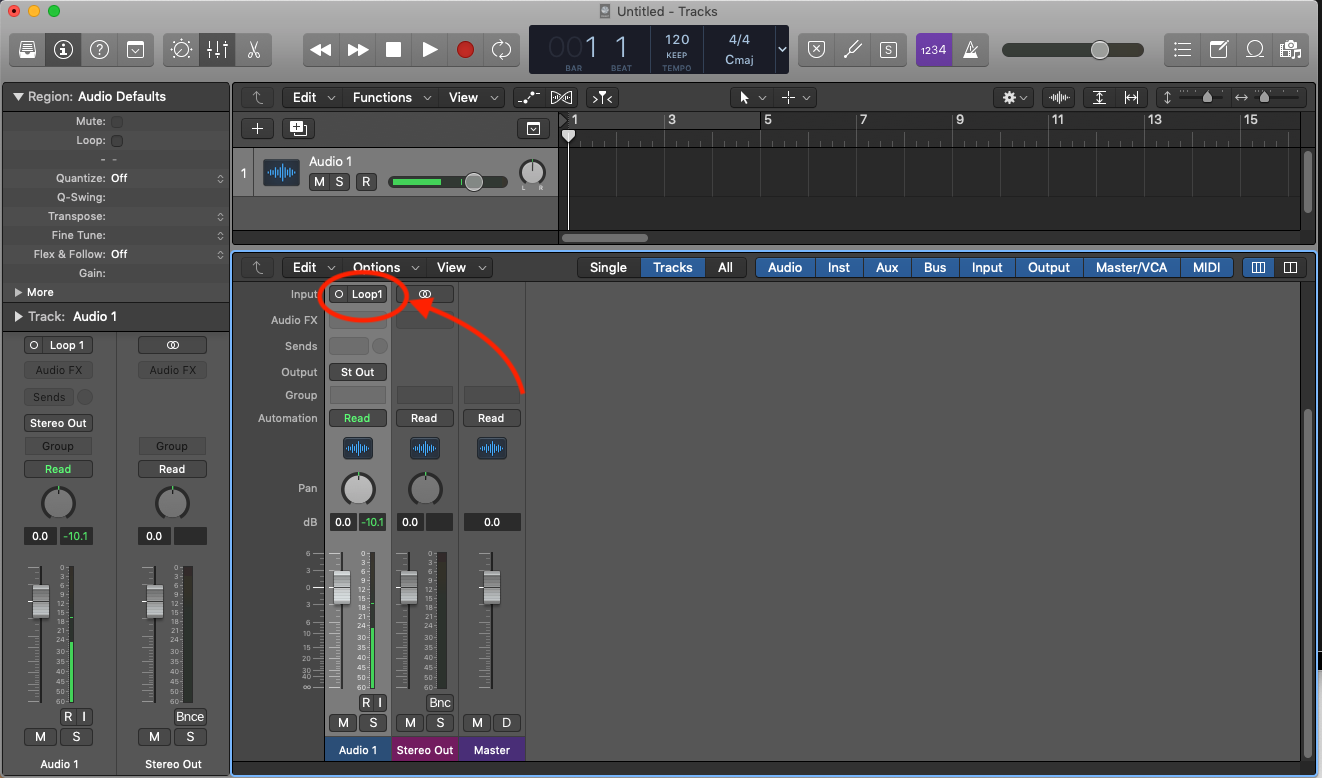The image size is (1322, 778).
Task: Open the Mixer Options menu
Action: 385,267
